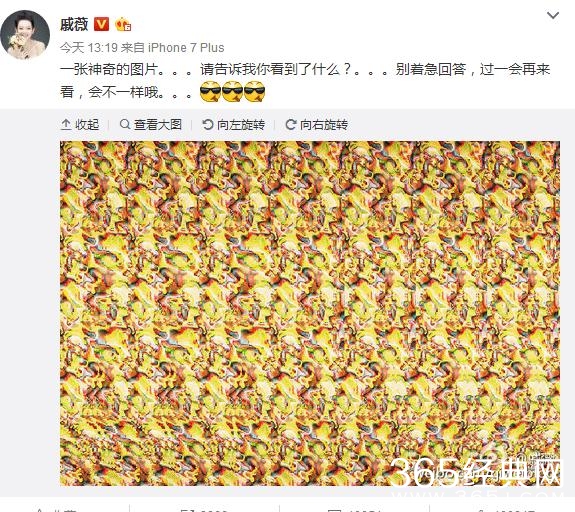Select the 向右旋转 text label
575x512 pixels.
coord(324,125)
